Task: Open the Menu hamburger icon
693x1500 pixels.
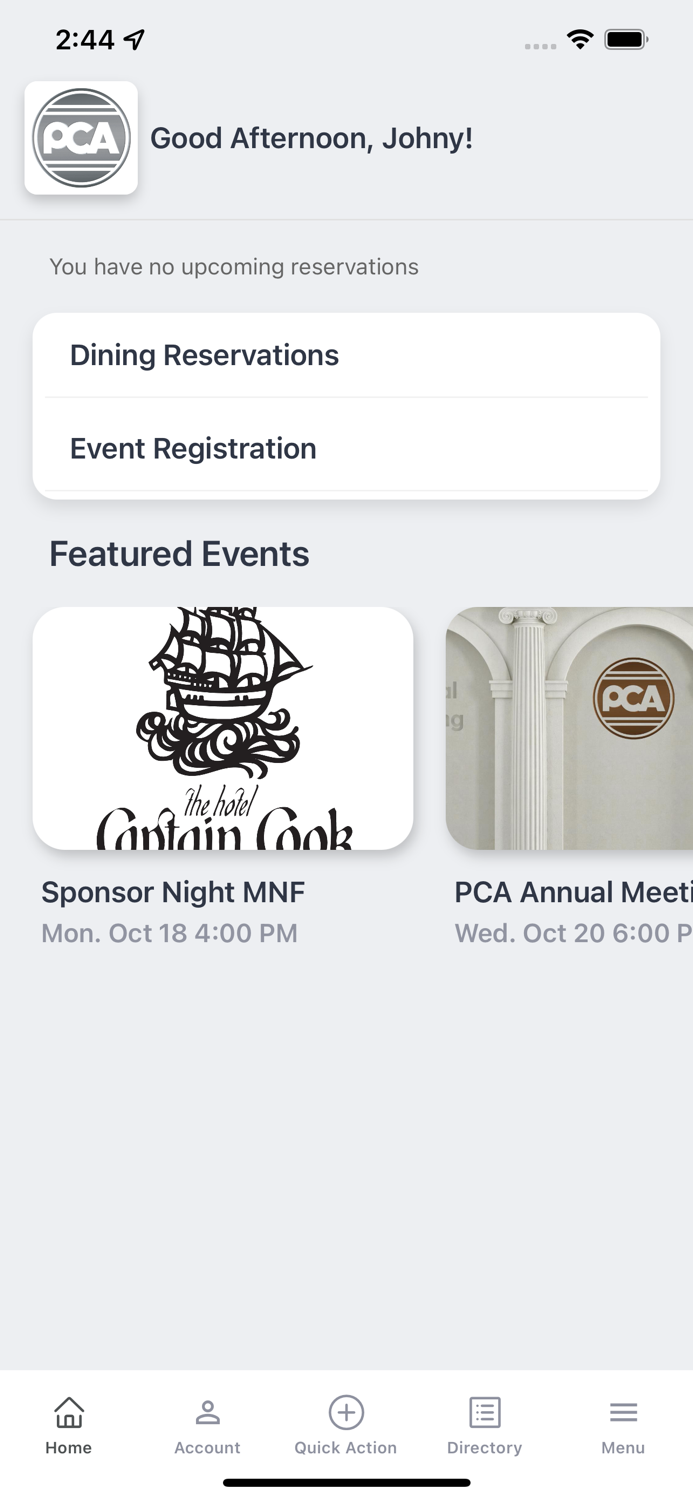Action: [x=623, y=1411]
